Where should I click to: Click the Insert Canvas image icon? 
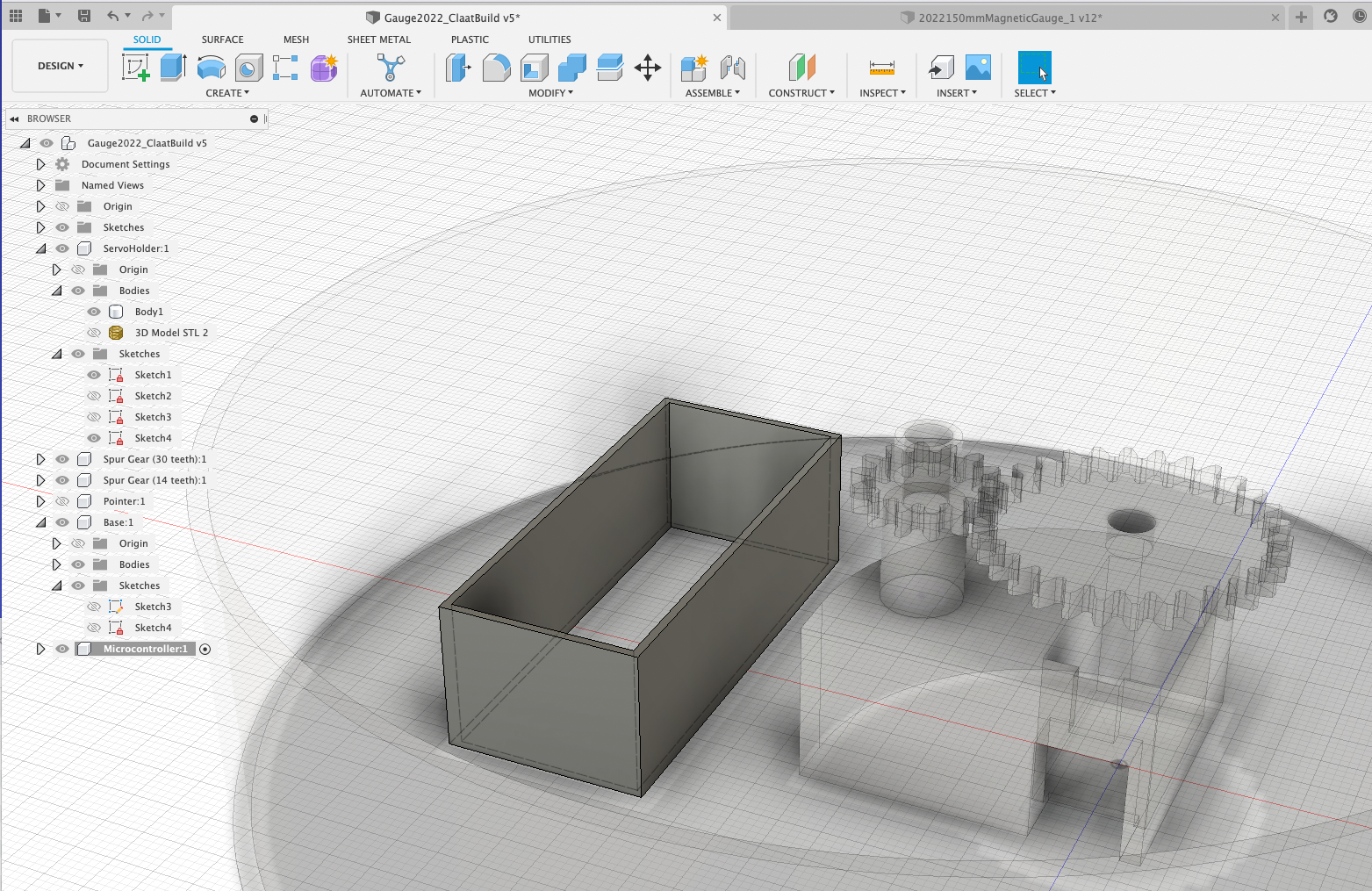pos(978,68)
